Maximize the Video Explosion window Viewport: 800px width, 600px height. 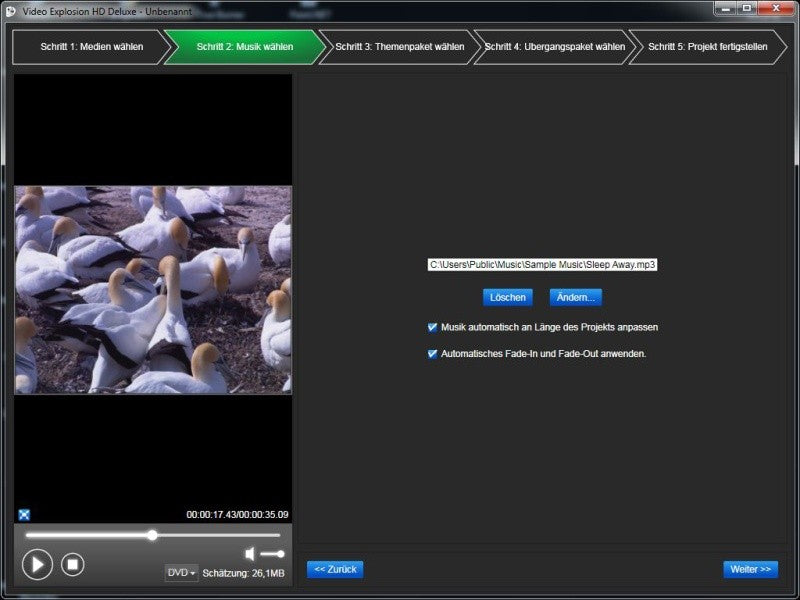pyautogui.click(x=747, y=9)
